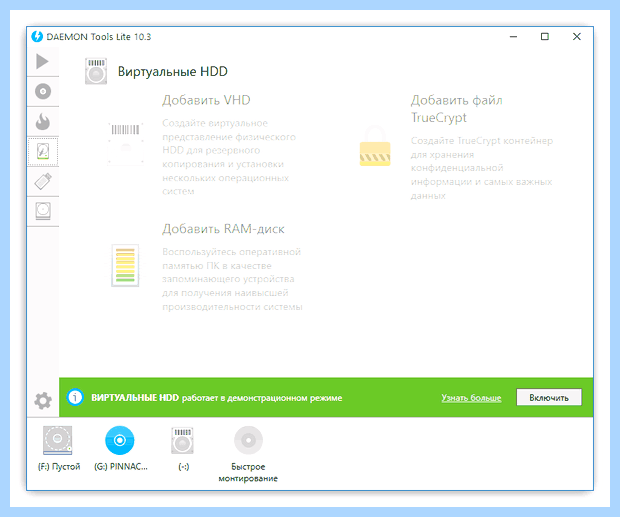Screen dimensions: 620x517
Task: Click the DAEMON Tools logo in title bar
Action: pos(37,37)
